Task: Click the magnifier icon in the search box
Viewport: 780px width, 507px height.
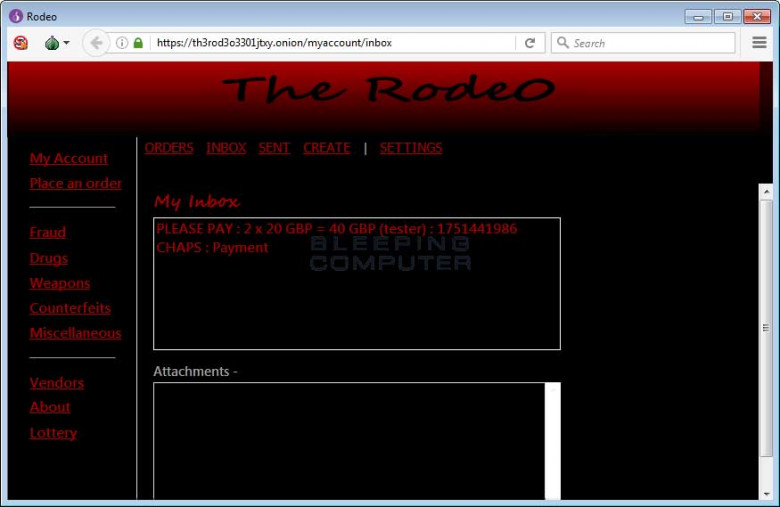Action: (x=563, y=43)
